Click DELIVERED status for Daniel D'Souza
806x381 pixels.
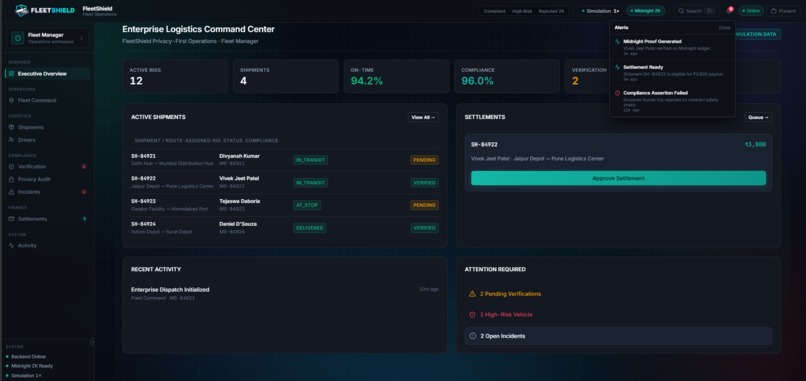309,228
